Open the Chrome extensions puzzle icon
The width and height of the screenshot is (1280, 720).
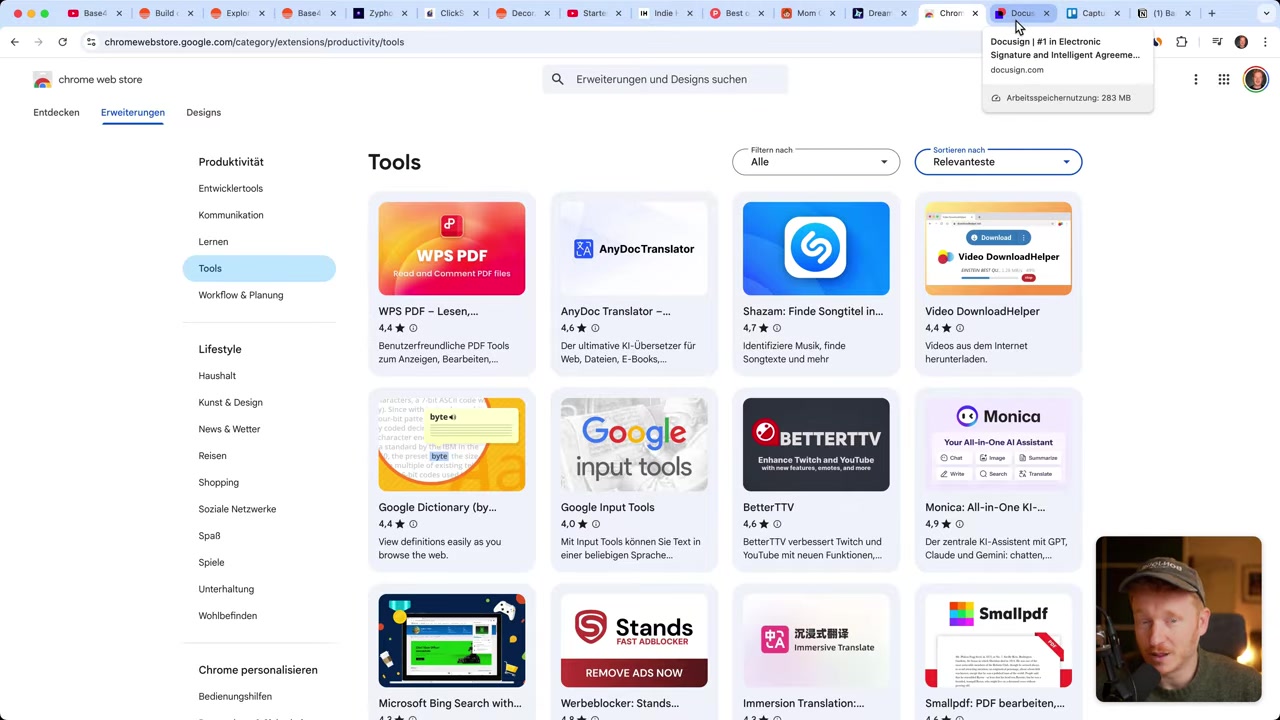coord(1182,42)
